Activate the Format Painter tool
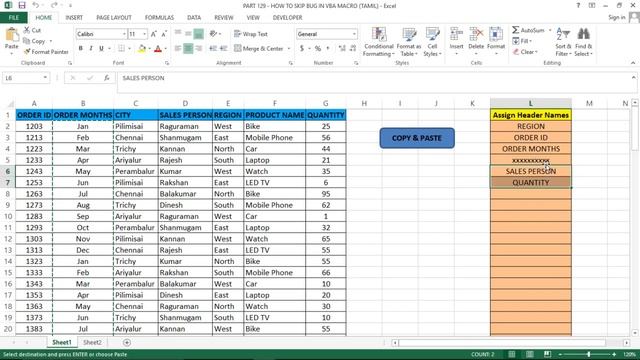The height and width of the screenshot is (360, 640). [x=46, y=52]
